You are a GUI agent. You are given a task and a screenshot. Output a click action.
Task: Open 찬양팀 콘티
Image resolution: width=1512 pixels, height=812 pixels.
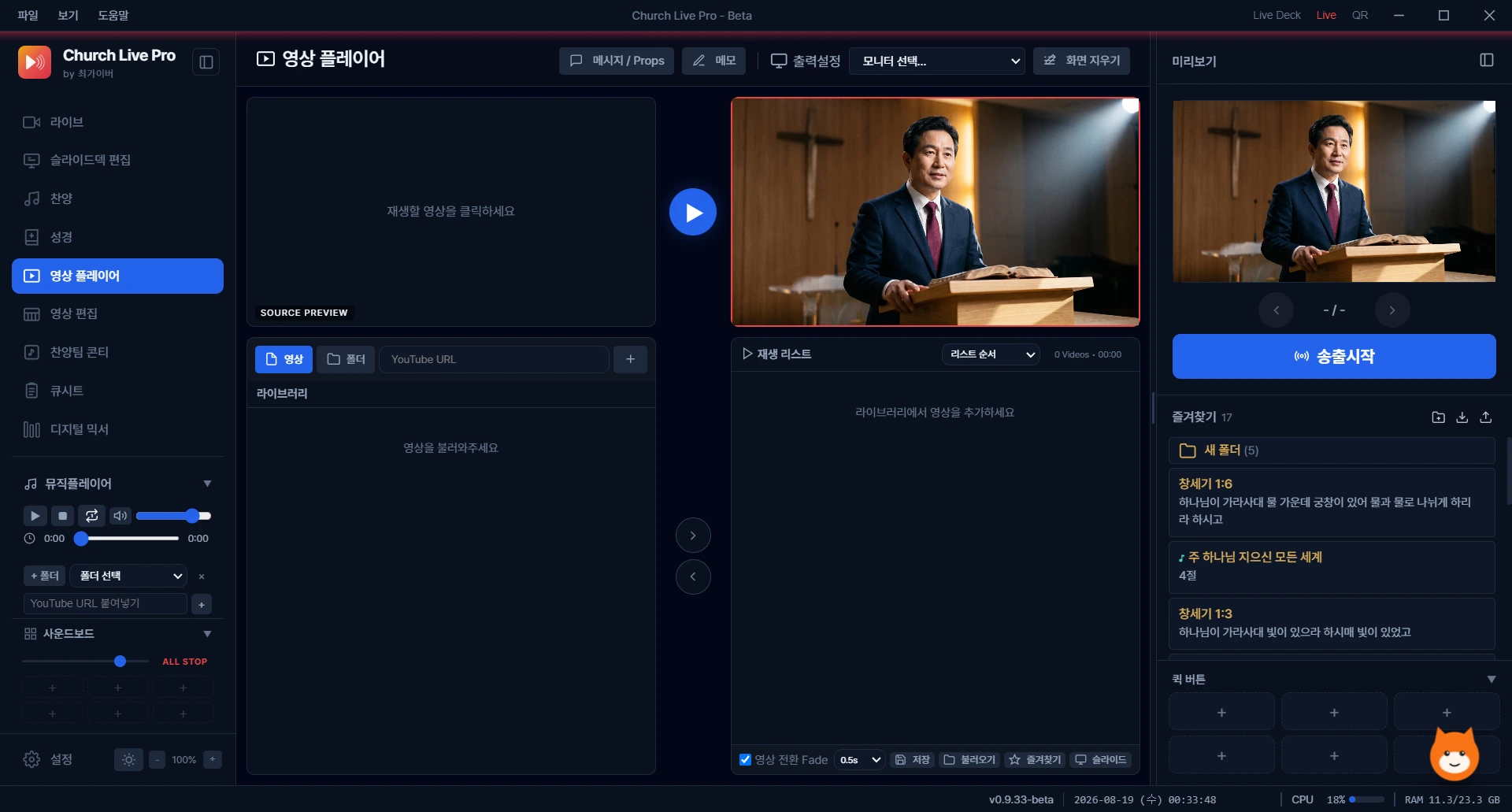click(x=117, y=352)
